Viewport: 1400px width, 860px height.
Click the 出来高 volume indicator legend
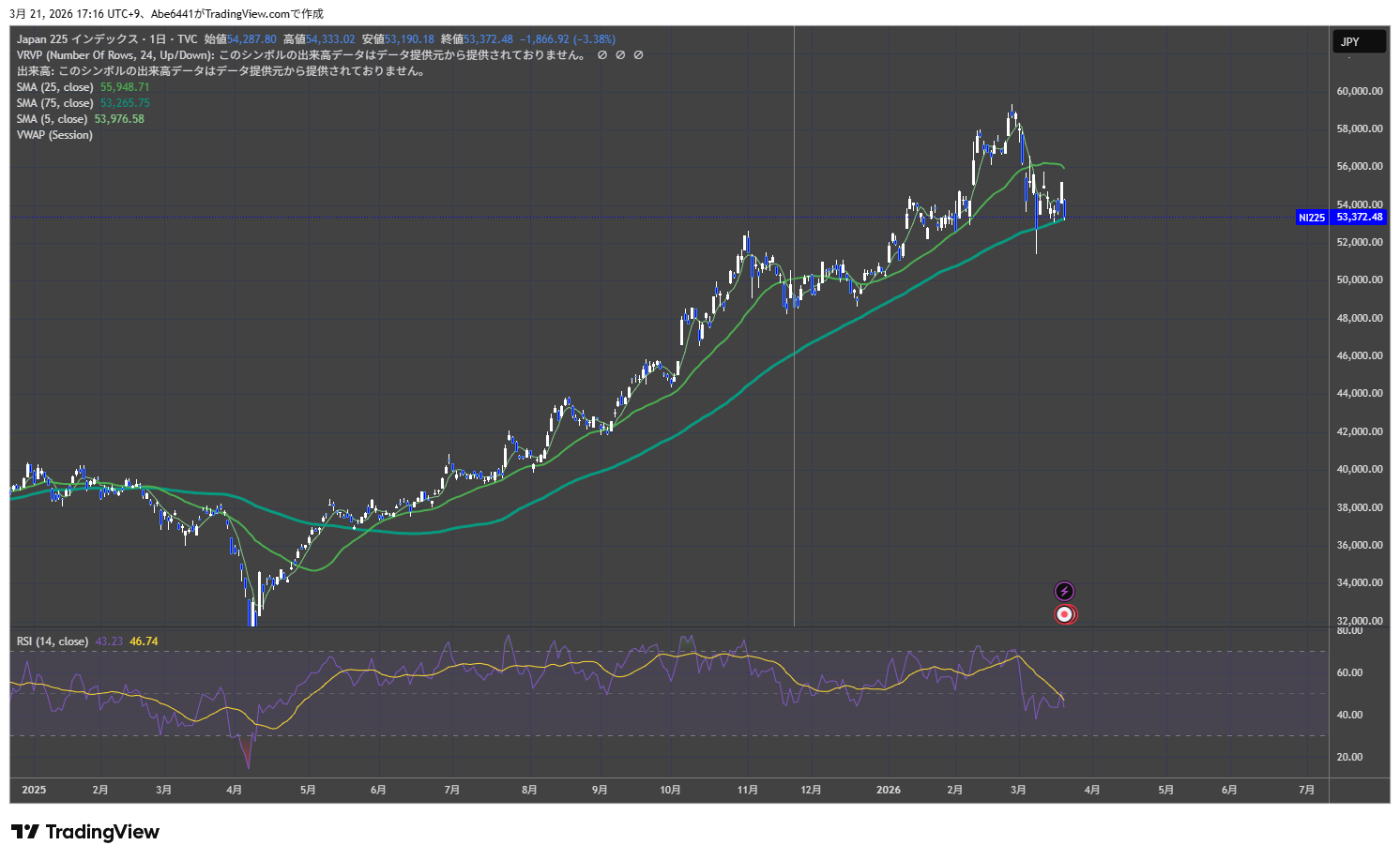36,71
